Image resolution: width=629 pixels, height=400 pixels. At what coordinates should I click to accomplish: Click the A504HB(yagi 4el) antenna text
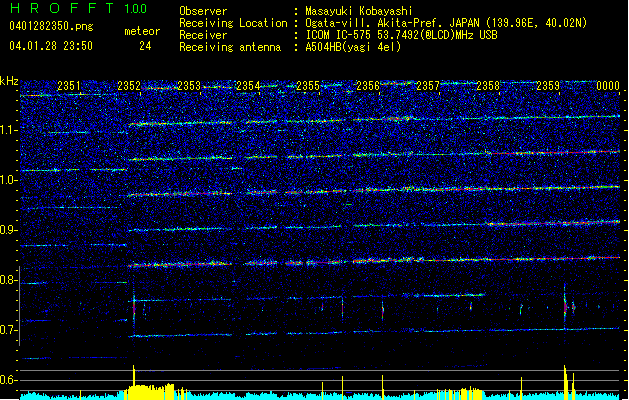click(353, 47)
